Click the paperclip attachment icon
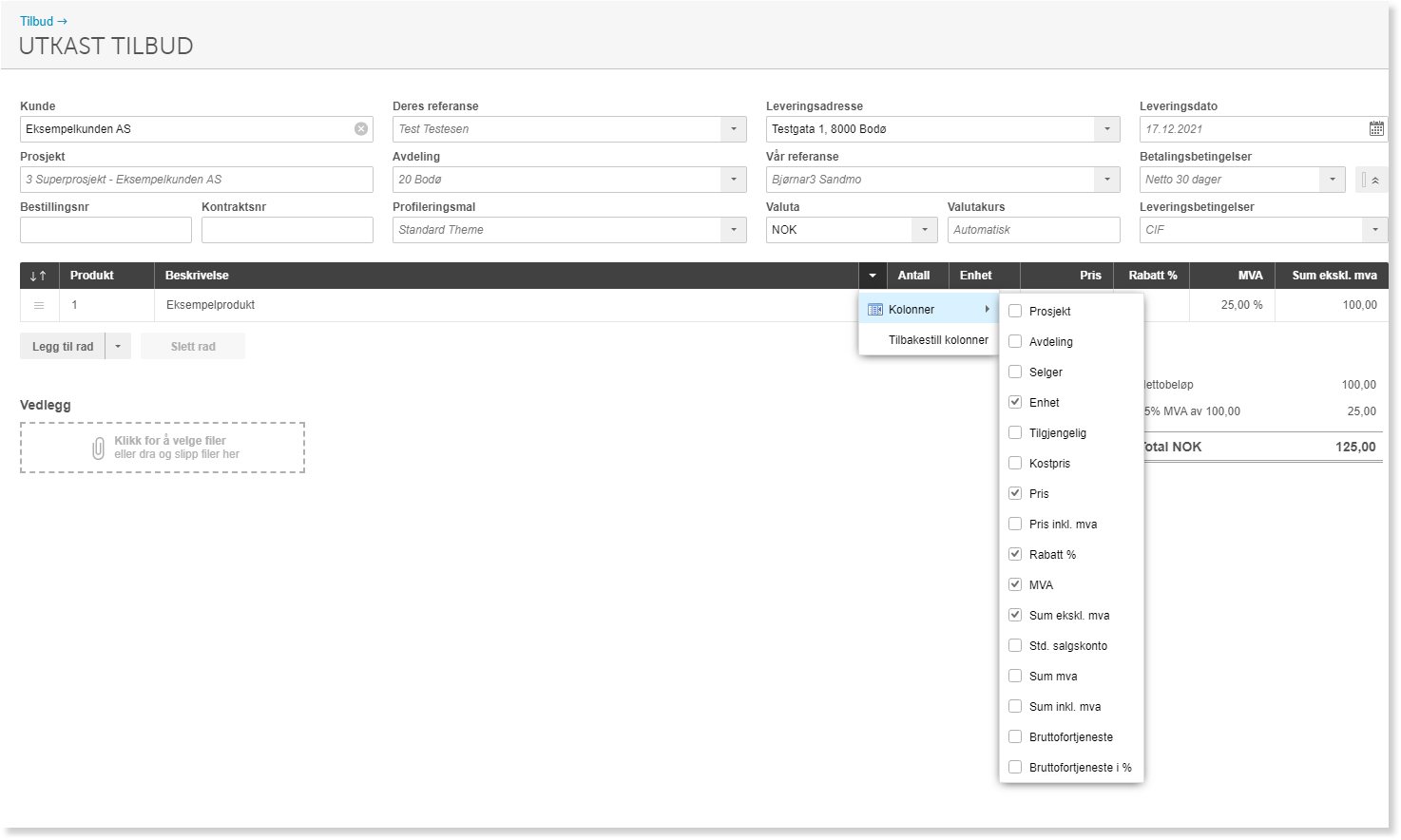The width and height of the screenshot is (1401, 840). pyautogui.click(x=99, y=448)
